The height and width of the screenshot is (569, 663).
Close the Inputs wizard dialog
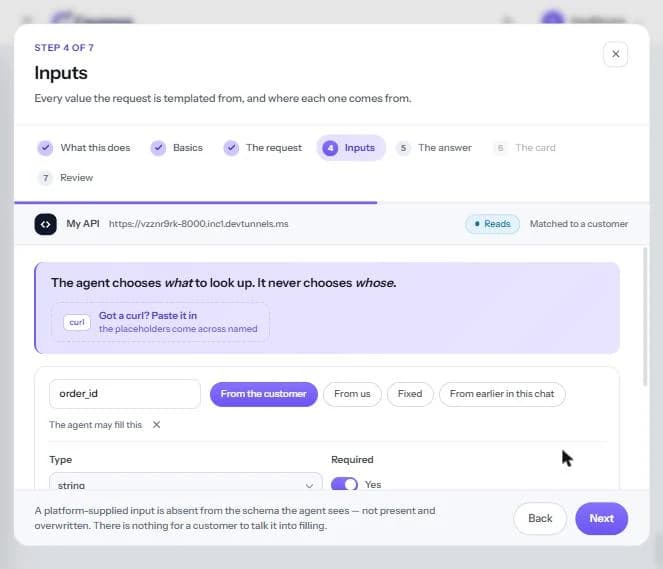615,54
